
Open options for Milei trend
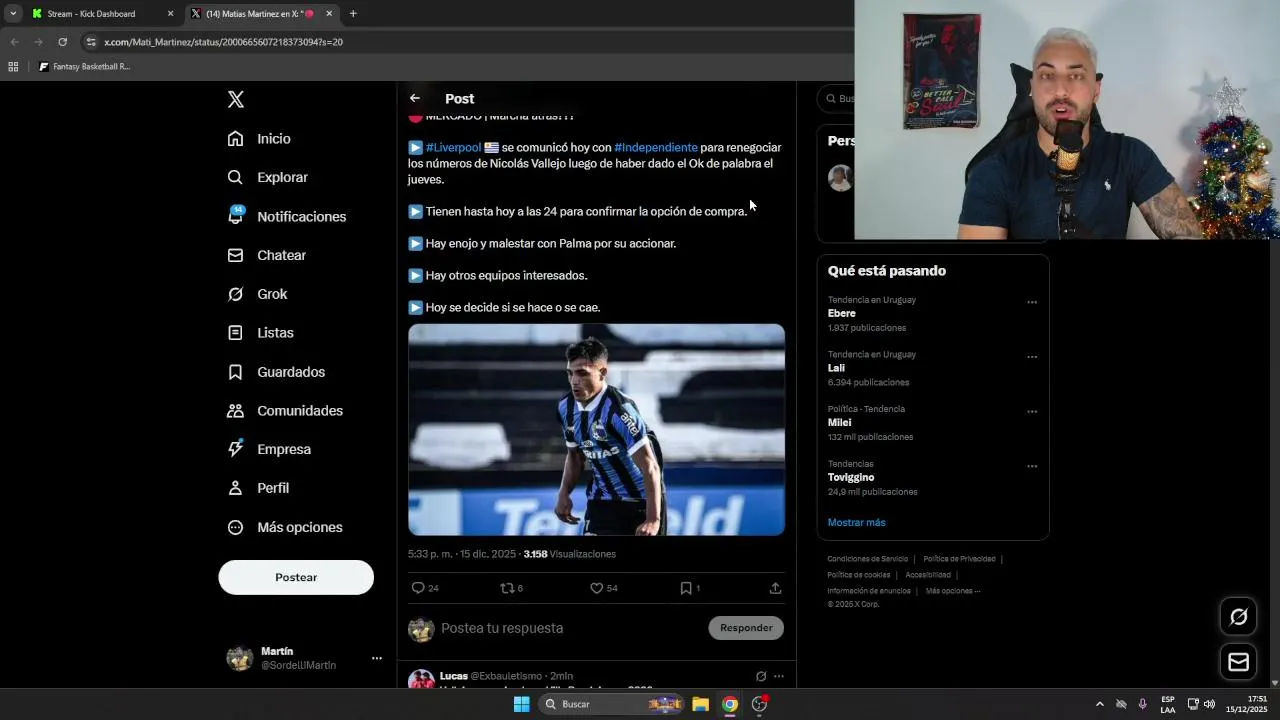coord(1032,412)
